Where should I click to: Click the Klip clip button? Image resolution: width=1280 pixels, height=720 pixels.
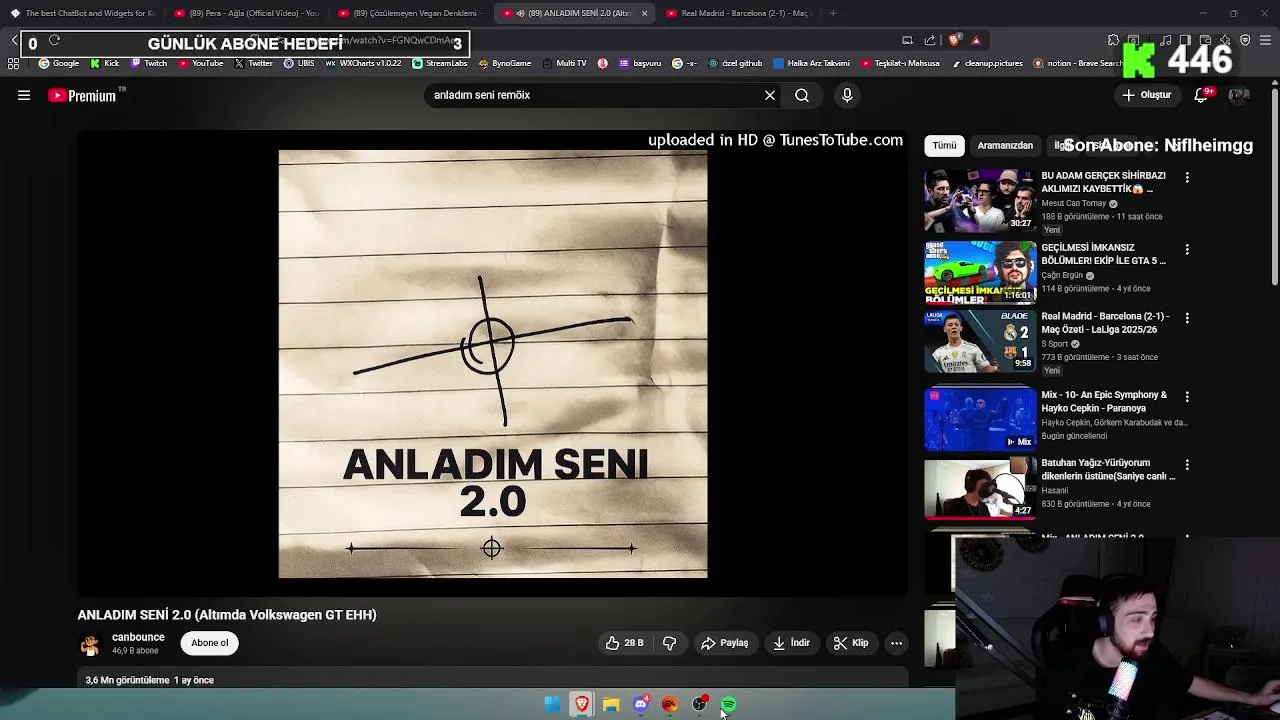(851, 643)
